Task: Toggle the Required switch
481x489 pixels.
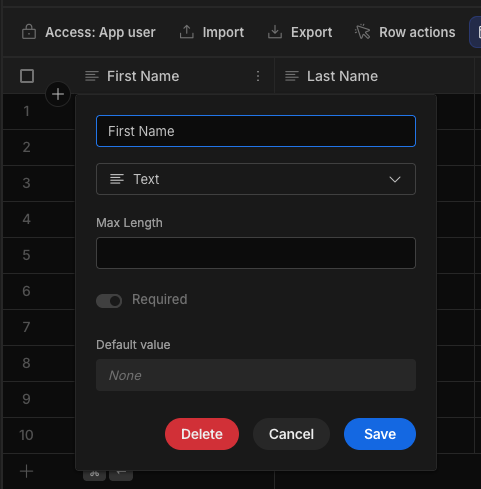Action: click(x=109, y=301)
